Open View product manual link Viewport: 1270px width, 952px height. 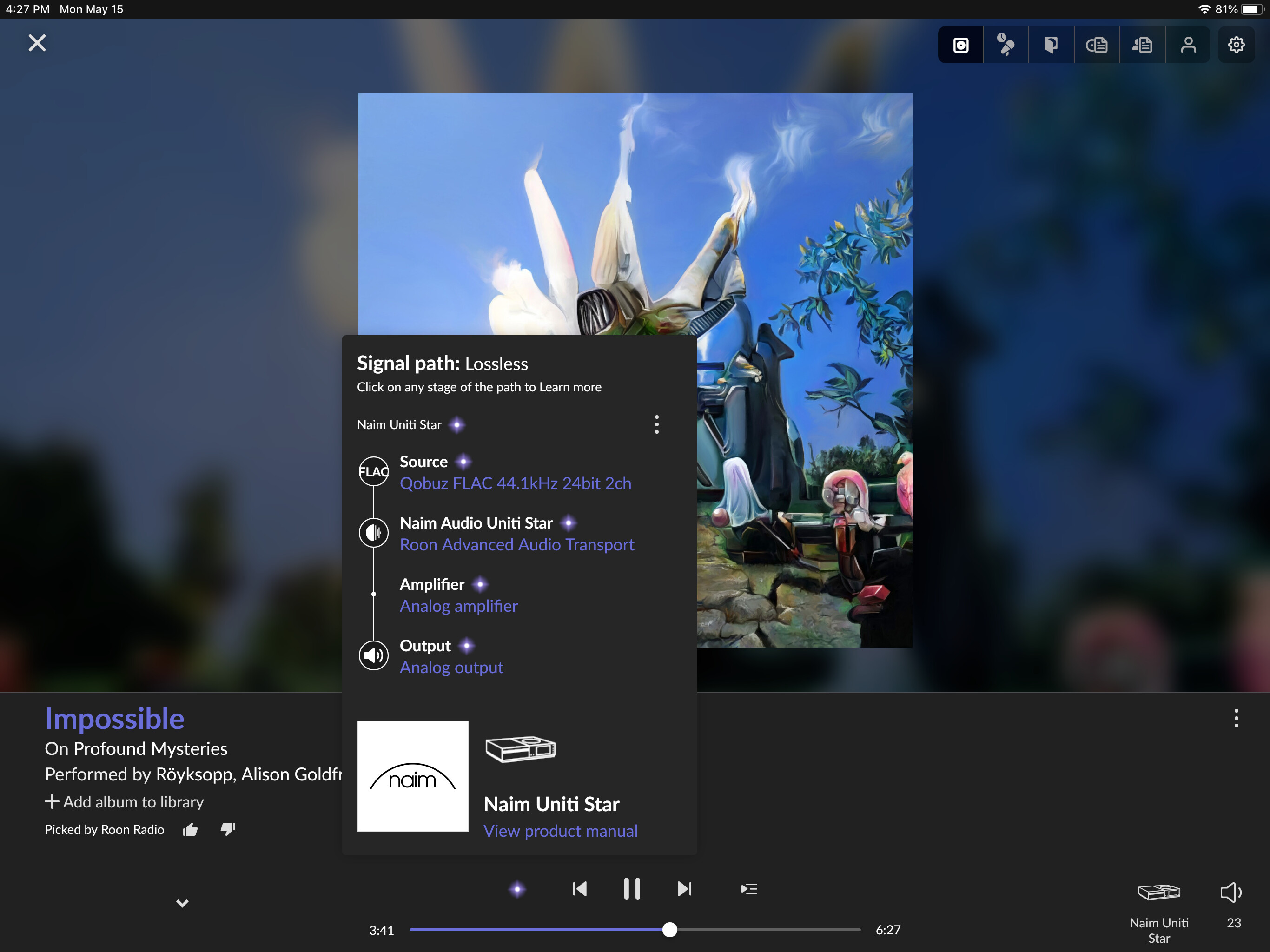pos(560,831)
